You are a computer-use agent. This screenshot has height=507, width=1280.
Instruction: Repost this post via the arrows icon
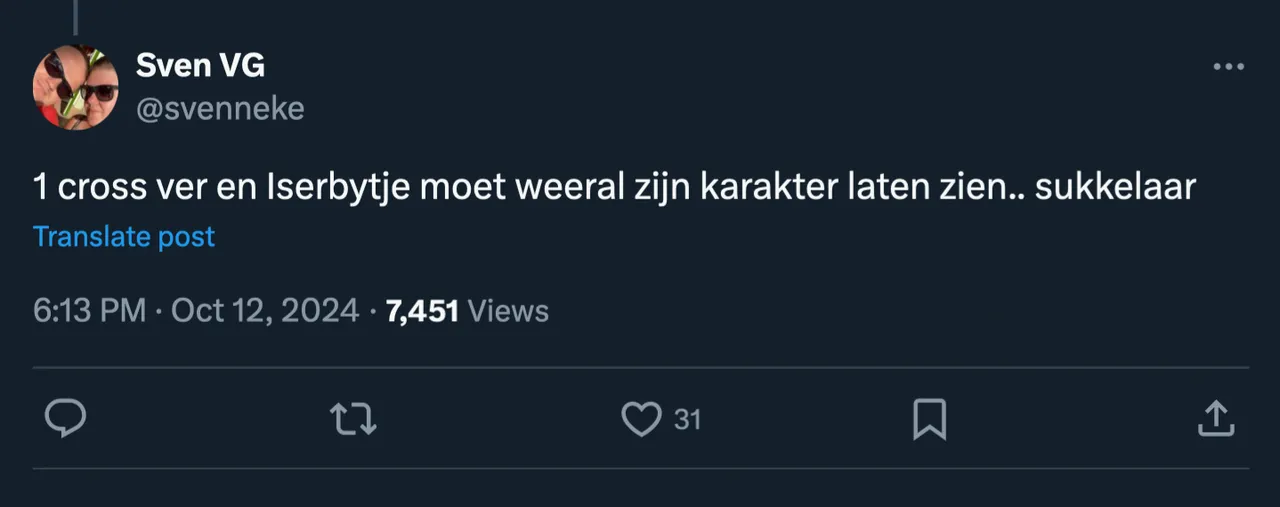point(353,419)
